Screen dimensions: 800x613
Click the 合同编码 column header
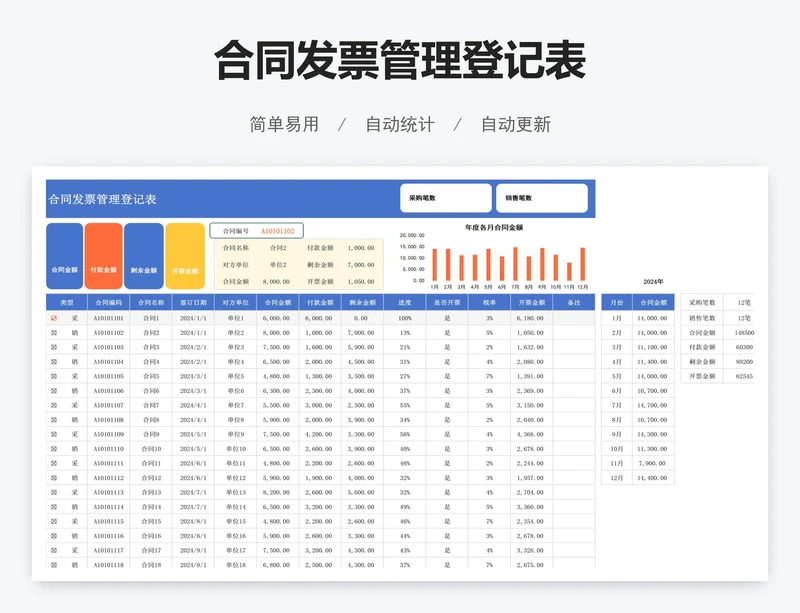coord(109,302)
